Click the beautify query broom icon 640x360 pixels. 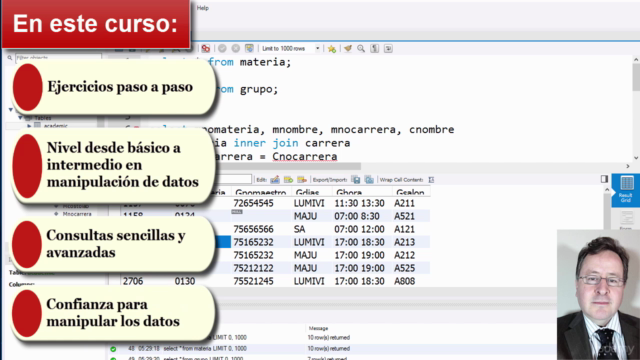pos(347,49)
